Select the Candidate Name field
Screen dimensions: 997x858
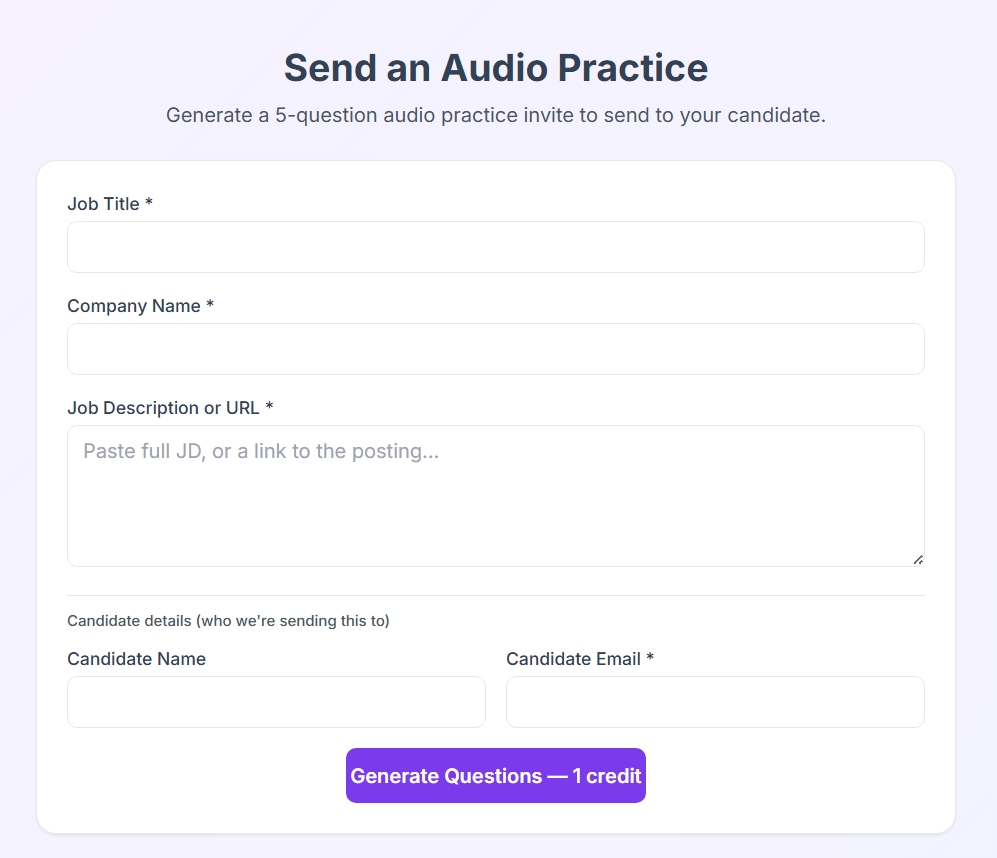point(276,702)
